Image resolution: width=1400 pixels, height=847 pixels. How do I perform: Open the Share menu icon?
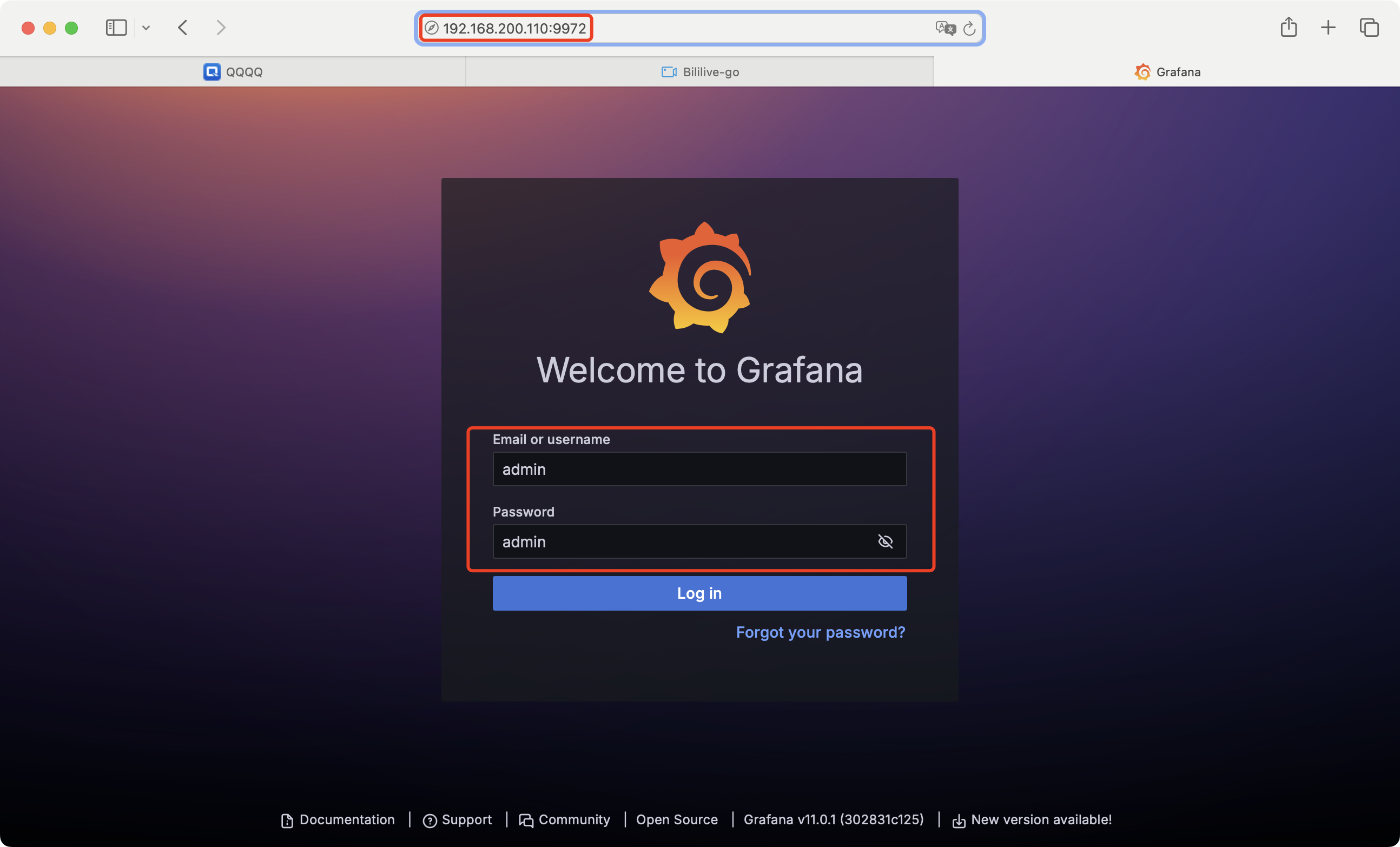[x=1289, y=27]
